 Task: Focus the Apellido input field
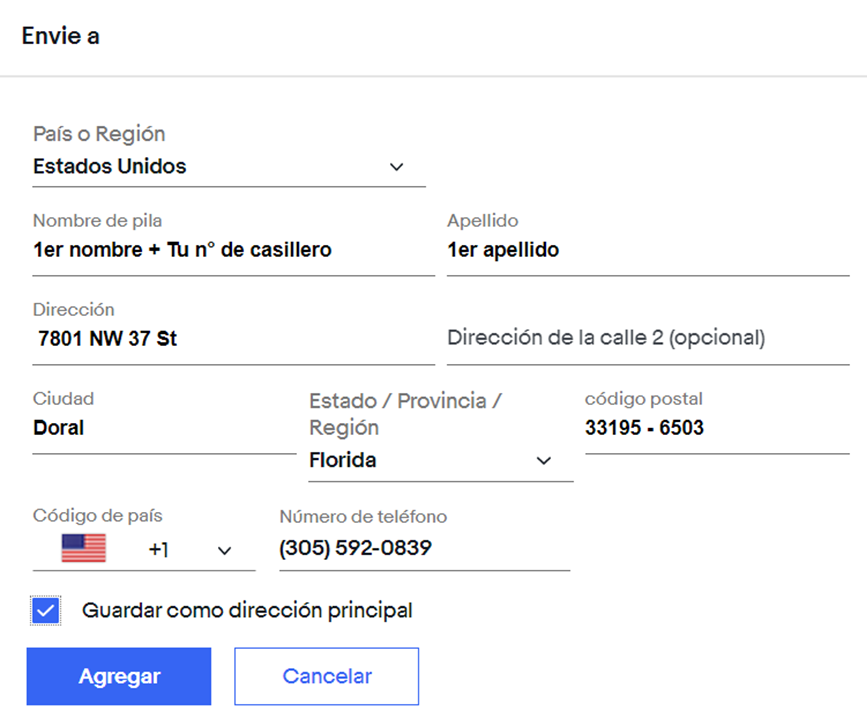pyautogui.click(x=648, y=250)
